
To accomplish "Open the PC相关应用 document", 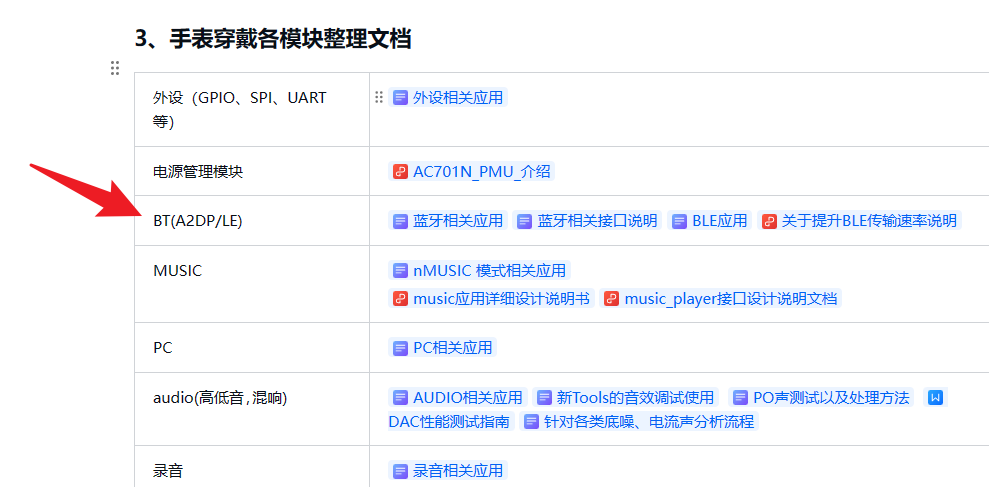I will [452, 348].
